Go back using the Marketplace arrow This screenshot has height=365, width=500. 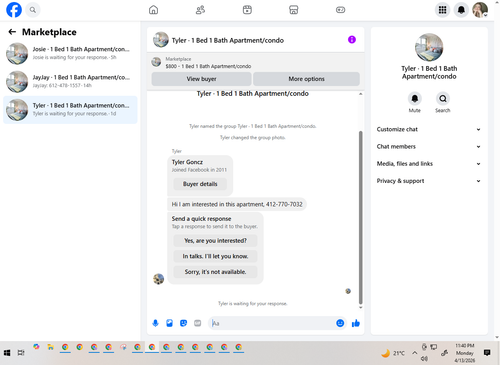[x=12, y=32]
